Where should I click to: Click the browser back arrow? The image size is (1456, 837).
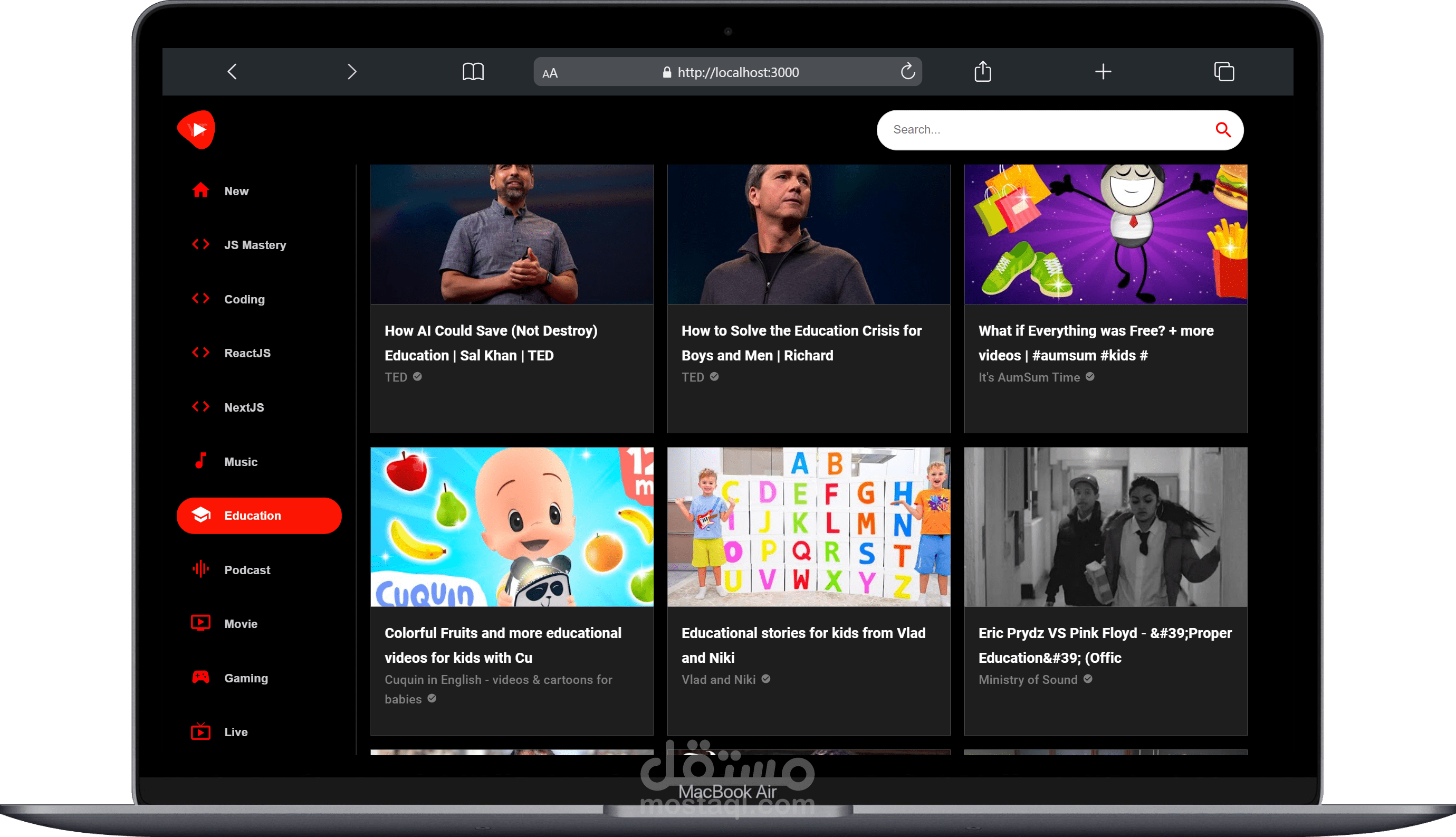point(232,72)
